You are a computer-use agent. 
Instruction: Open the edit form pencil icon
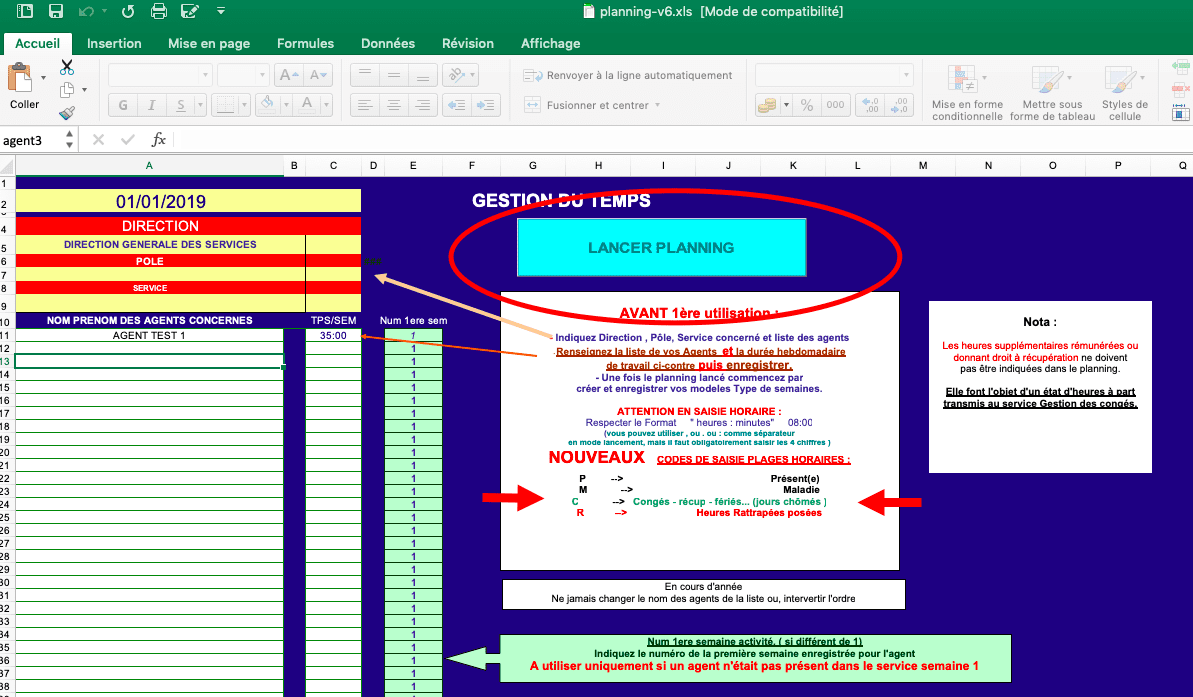189,11
